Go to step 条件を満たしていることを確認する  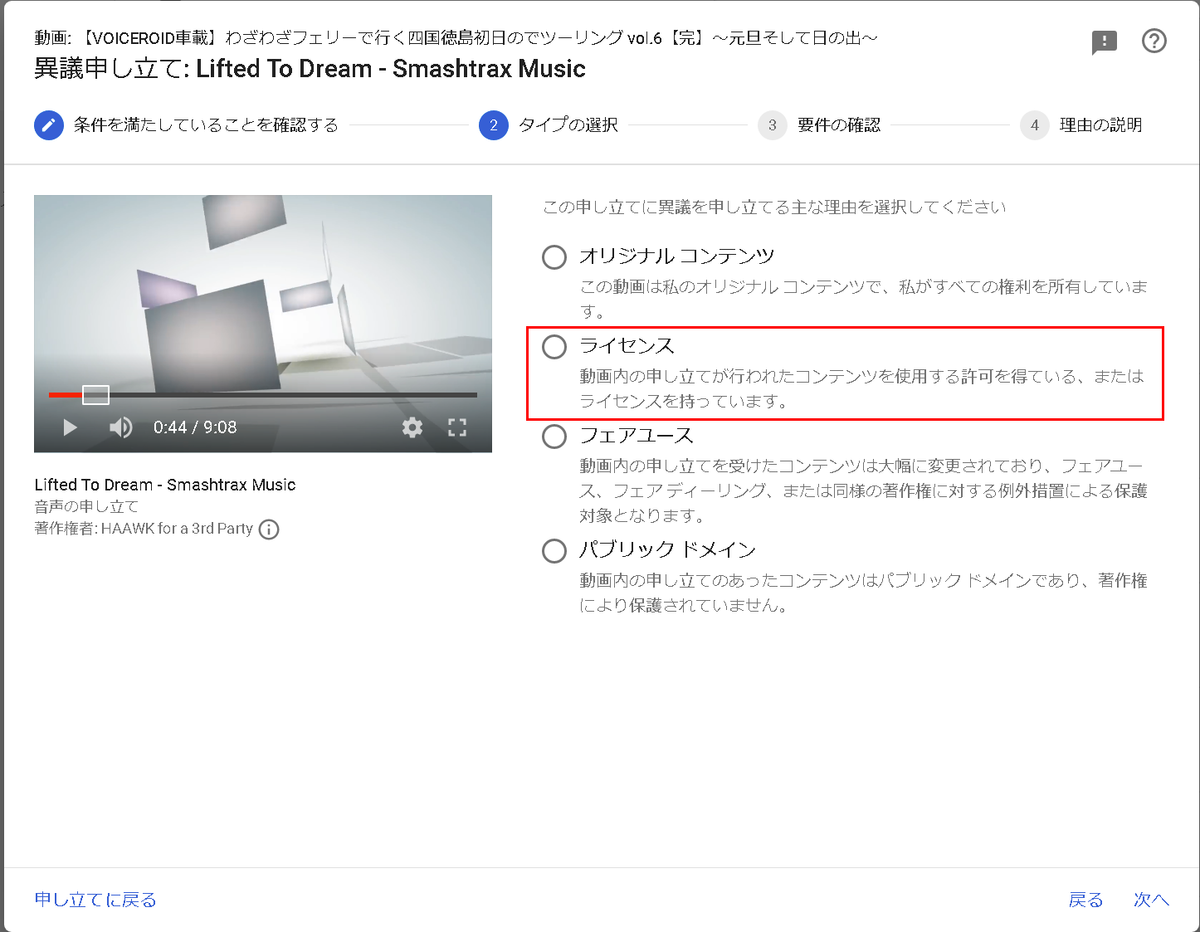click(186, 125)
